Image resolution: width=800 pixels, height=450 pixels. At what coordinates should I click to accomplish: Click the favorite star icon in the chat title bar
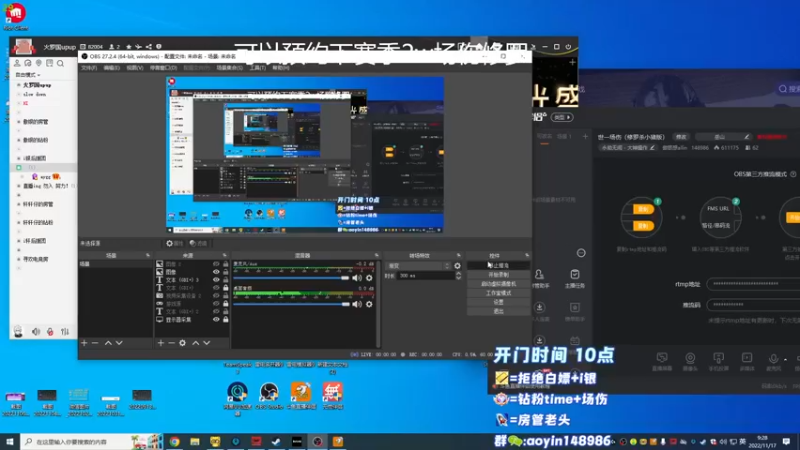pos(129,47)
